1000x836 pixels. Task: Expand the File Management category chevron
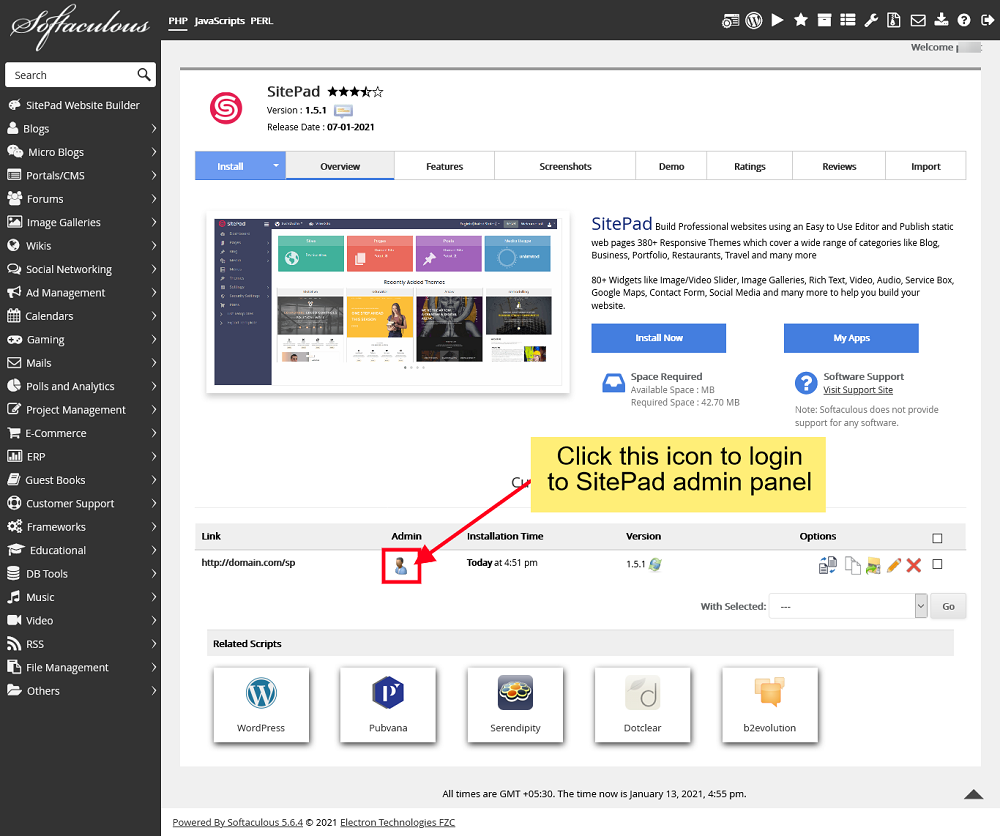point(154,667)
